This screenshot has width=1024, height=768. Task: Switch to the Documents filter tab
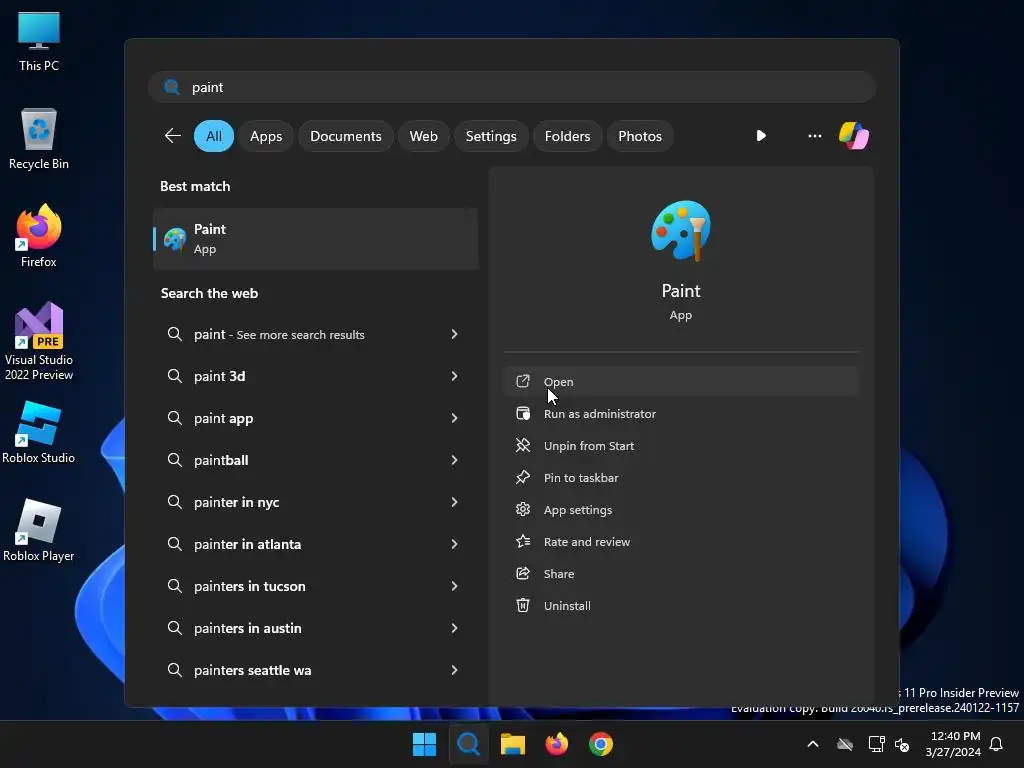coord(345,136)
